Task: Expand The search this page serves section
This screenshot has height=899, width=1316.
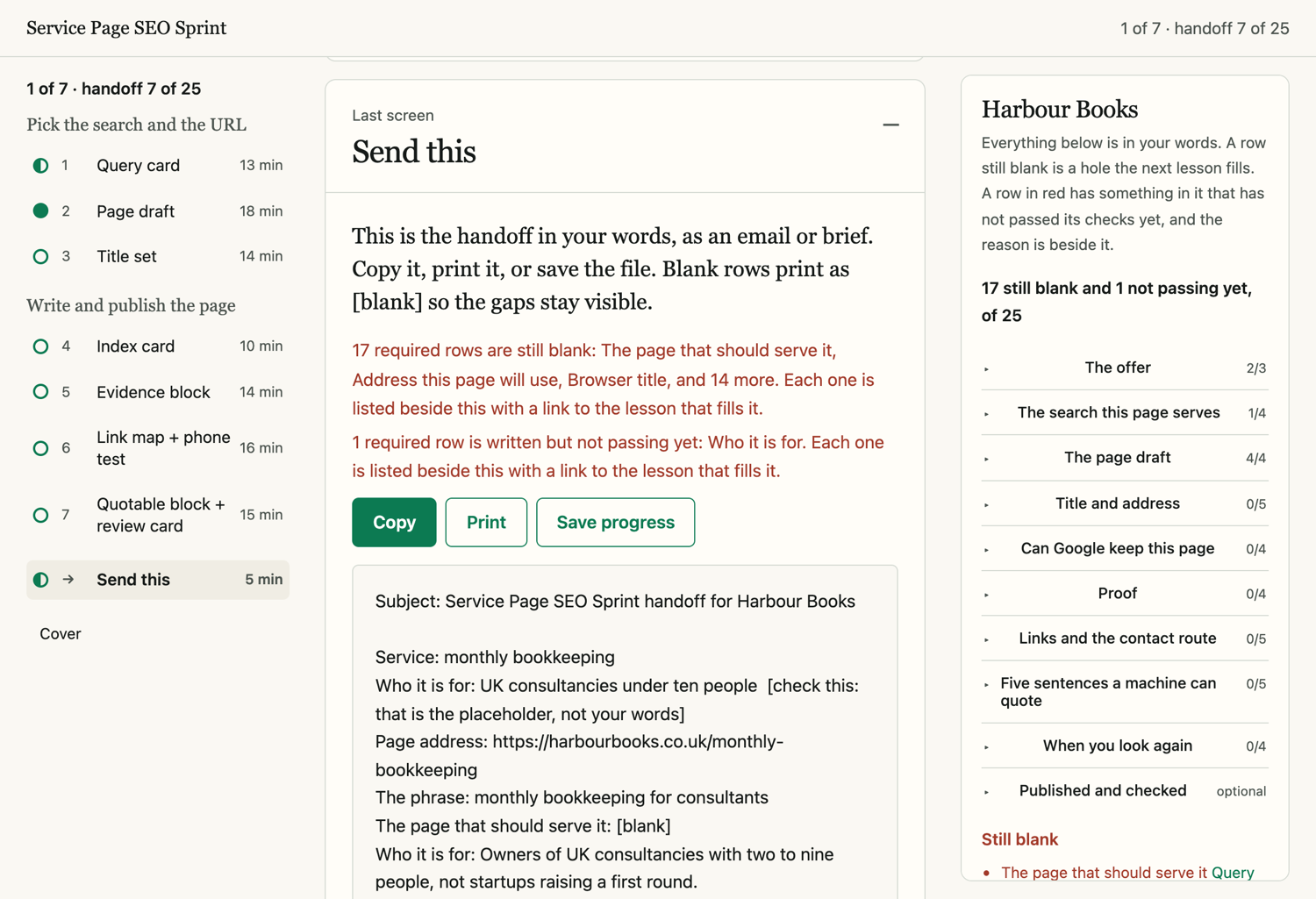Action: (1125, 412)
